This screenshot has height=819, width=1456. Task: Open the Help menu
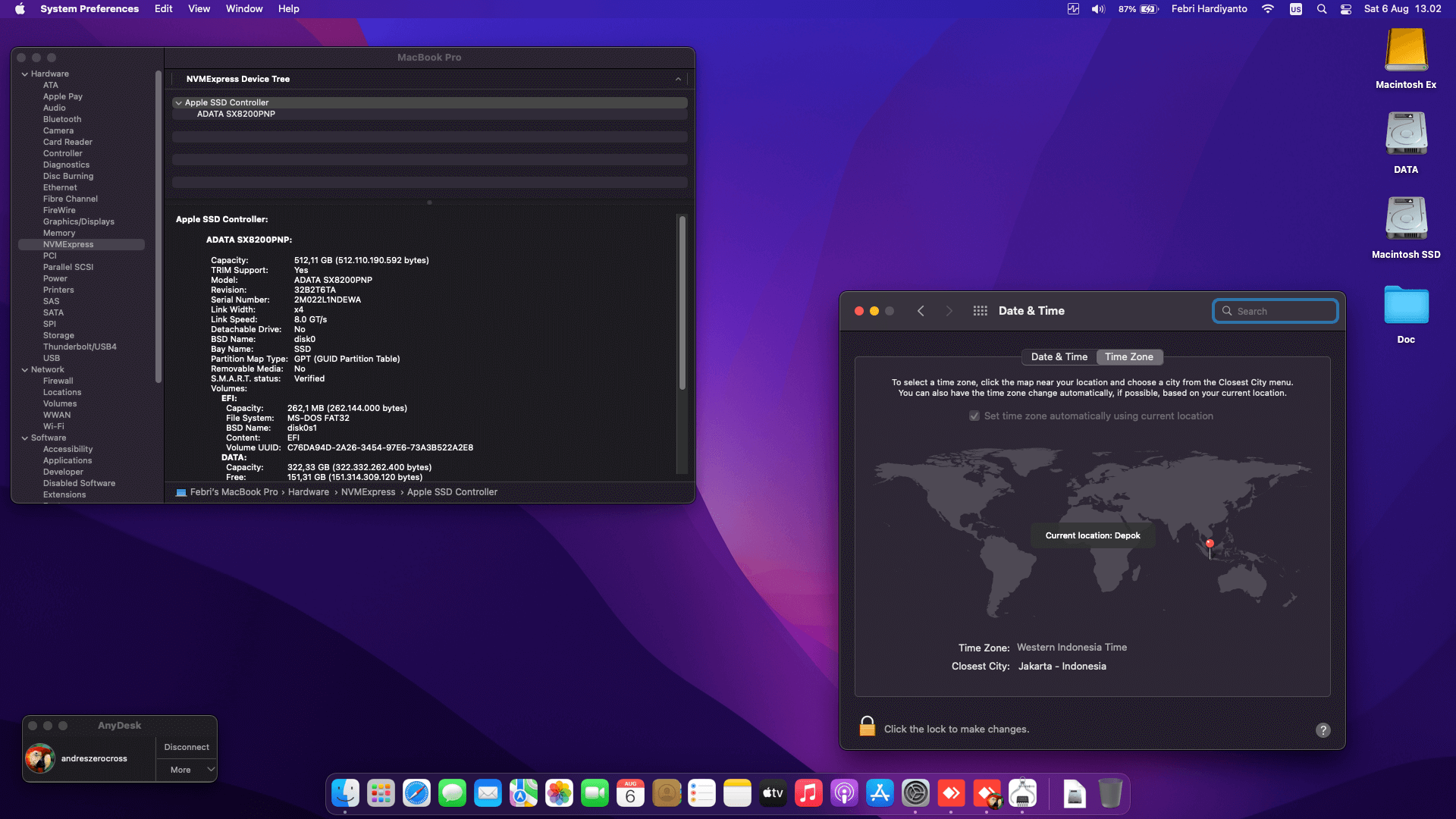coord(288,9)
